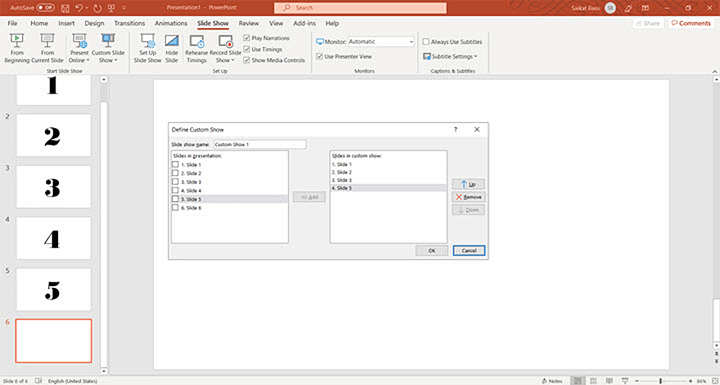Click the fit slide to window icon
Viewport: 720px width, 385px height.
714,381
